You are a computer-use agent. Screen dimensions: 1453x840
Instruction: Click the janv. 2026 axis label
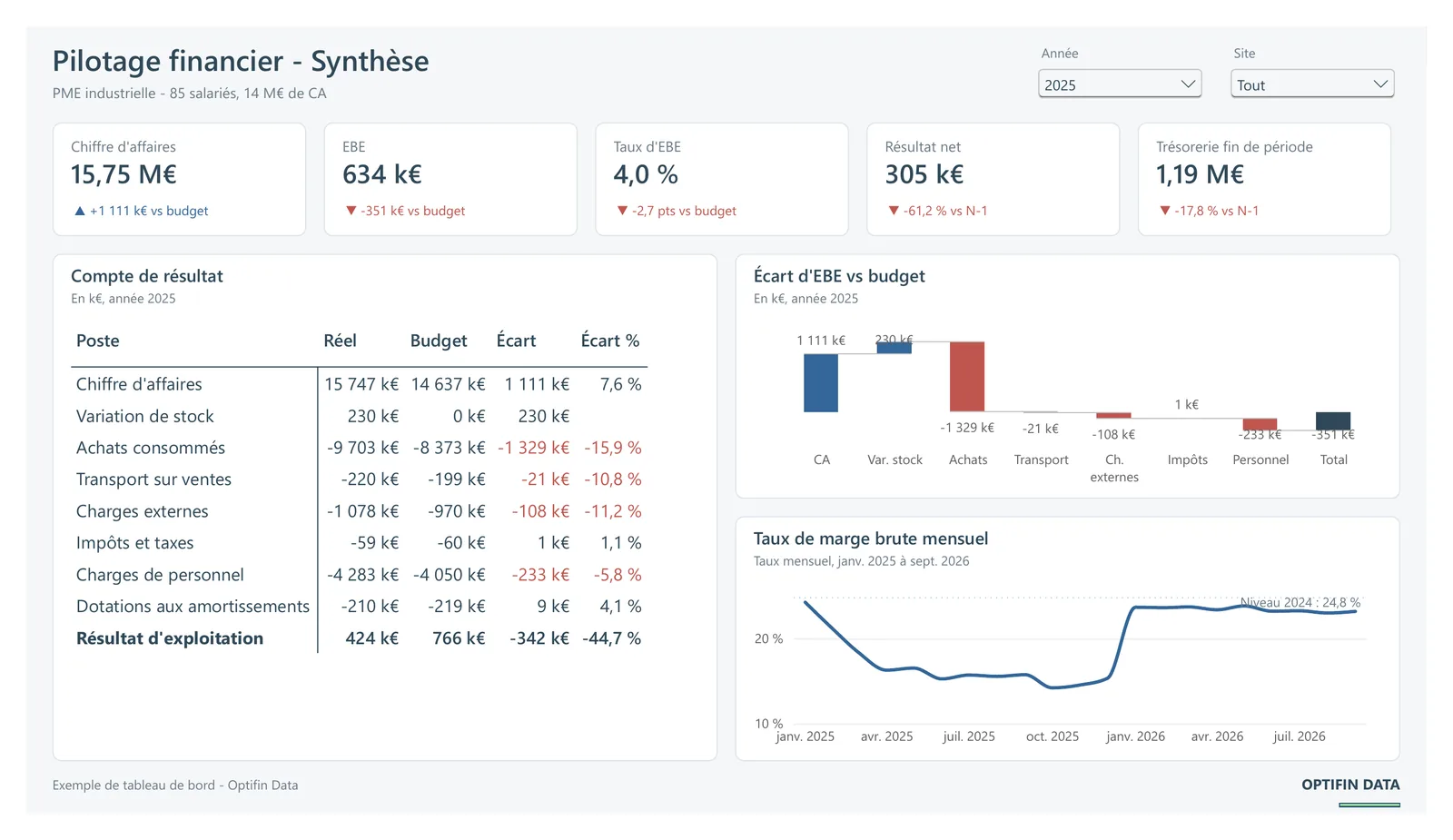click(x=1135, y=736)
